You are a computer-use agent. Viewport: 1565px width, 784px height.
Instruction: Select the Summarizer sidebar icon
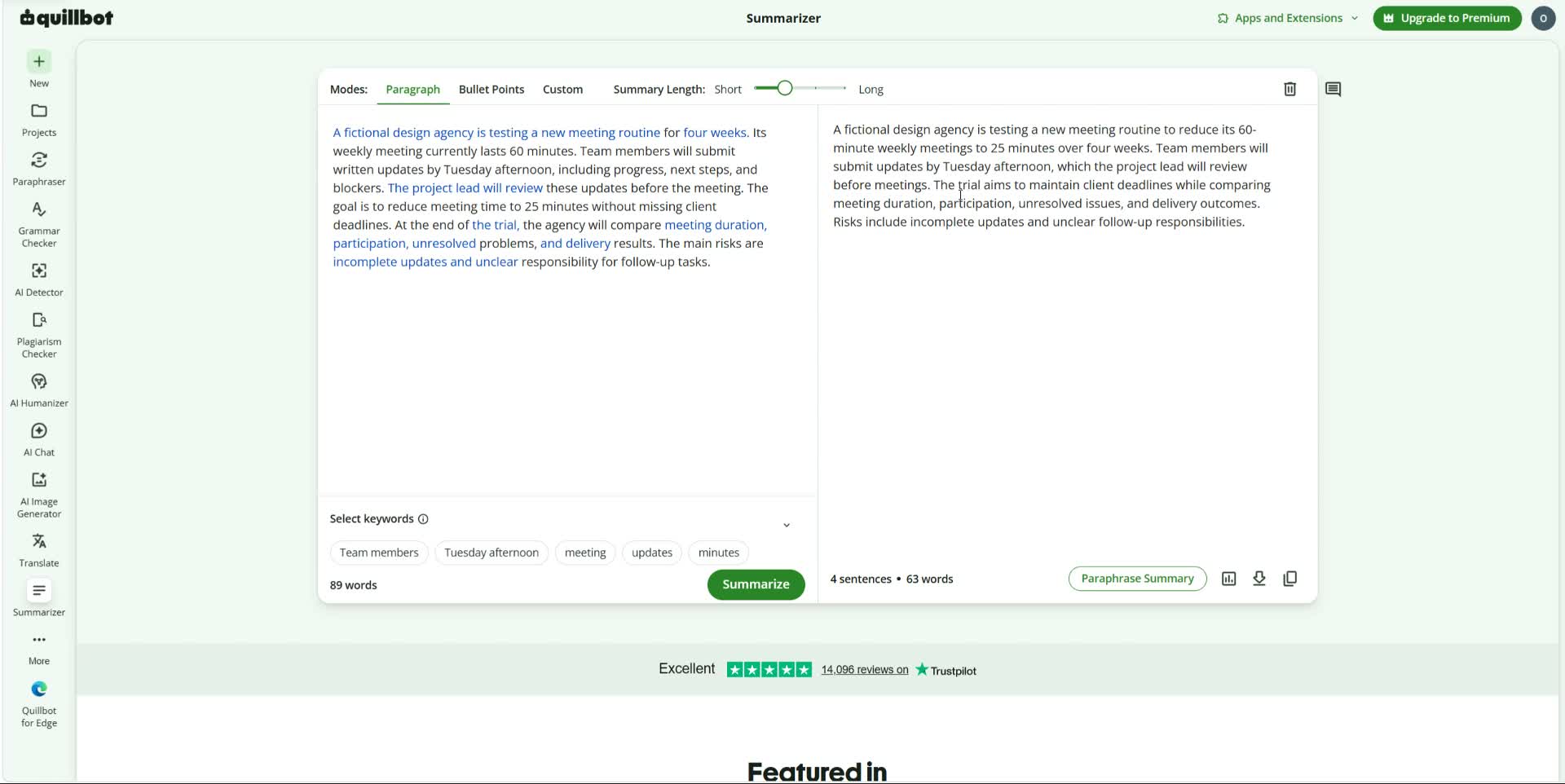pos(38,591)
